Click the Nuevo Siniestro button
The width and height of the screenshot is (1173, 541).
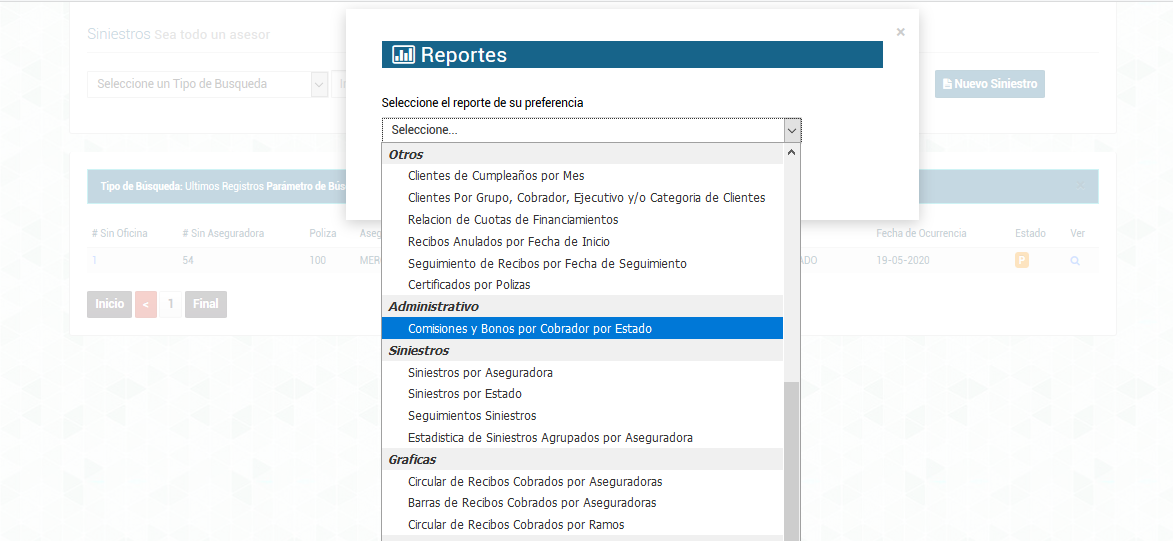(x=989, y=84)
